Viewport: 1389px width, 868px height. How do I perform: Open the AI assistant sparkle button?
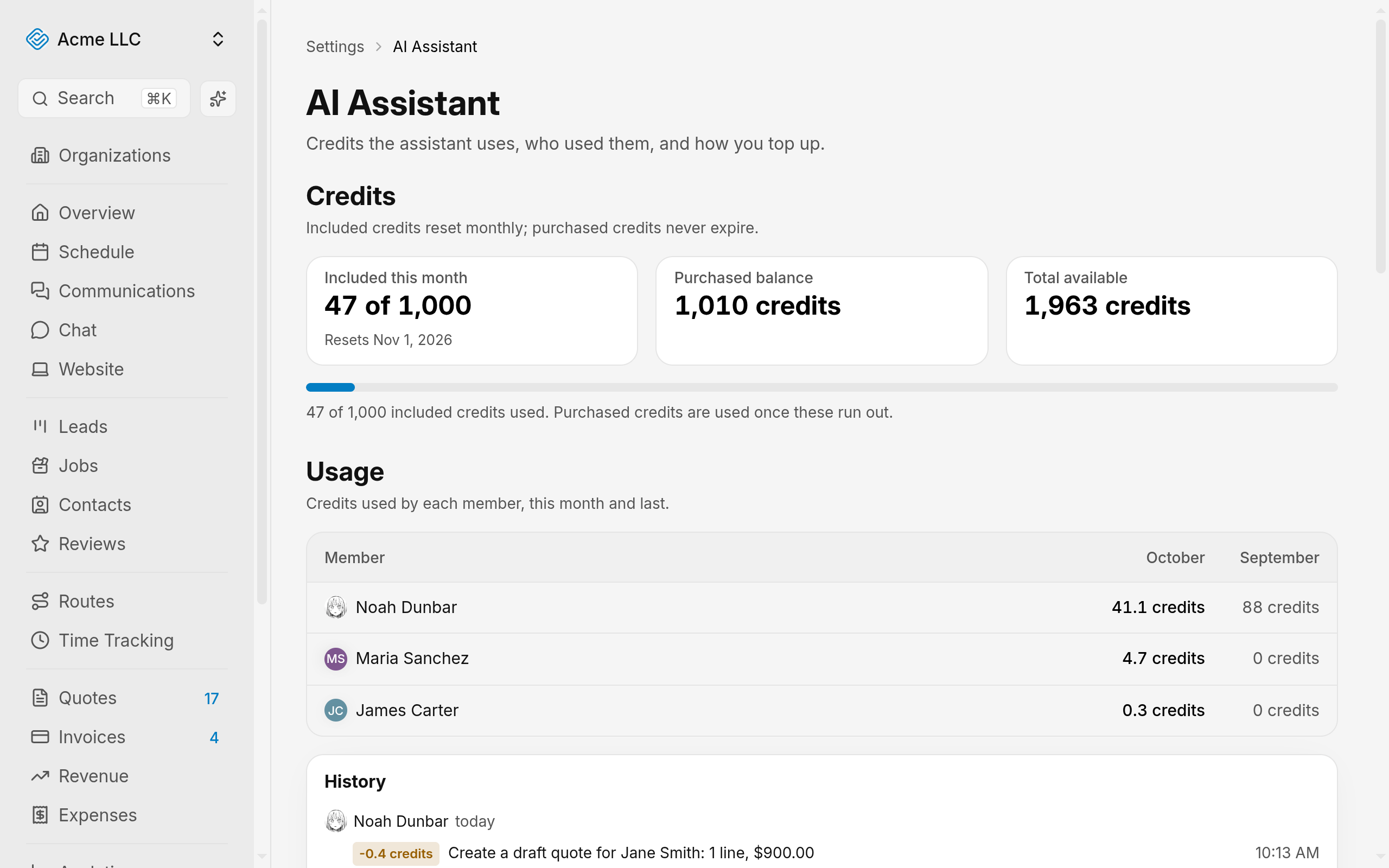pos(218,99)
